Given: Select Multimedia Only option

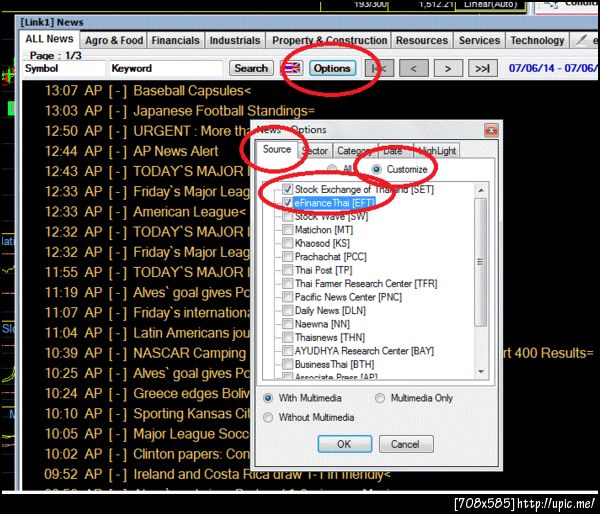Looking at the screenshot, I should click(x=380, y=398).
